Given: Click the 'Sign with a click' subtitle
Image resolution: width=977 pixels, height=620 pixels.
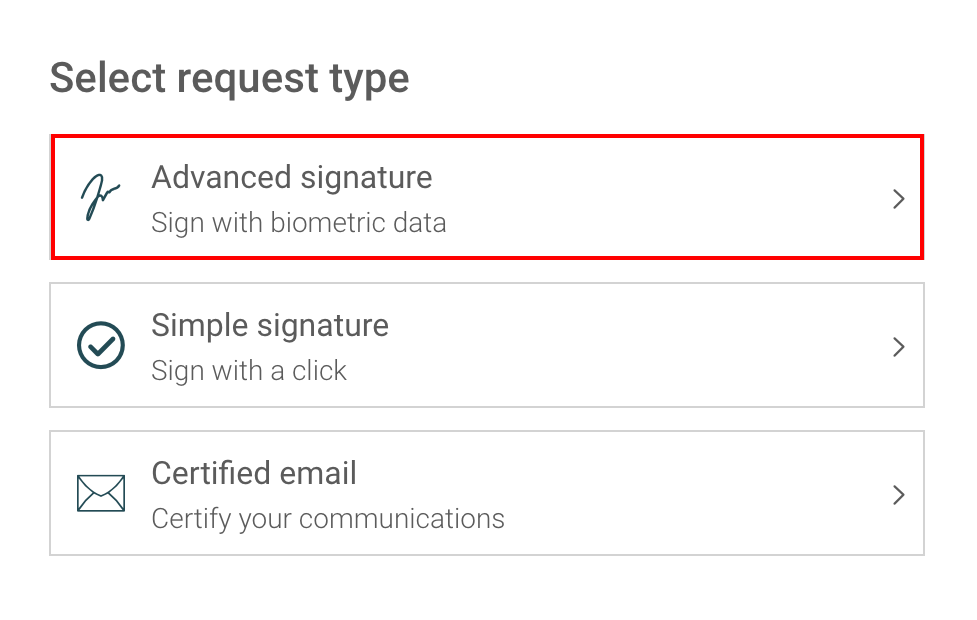Looking at the screenshot, I should pyautogui.click(x=249, y=371).
